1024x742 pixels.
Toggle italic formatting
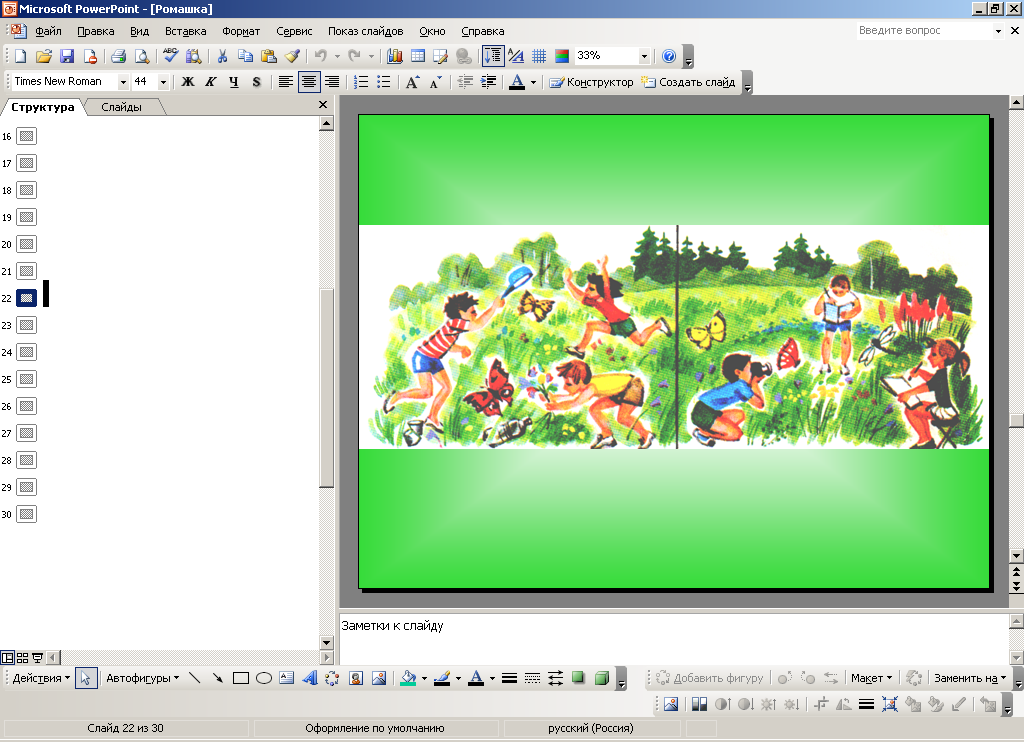pos(211,82)
